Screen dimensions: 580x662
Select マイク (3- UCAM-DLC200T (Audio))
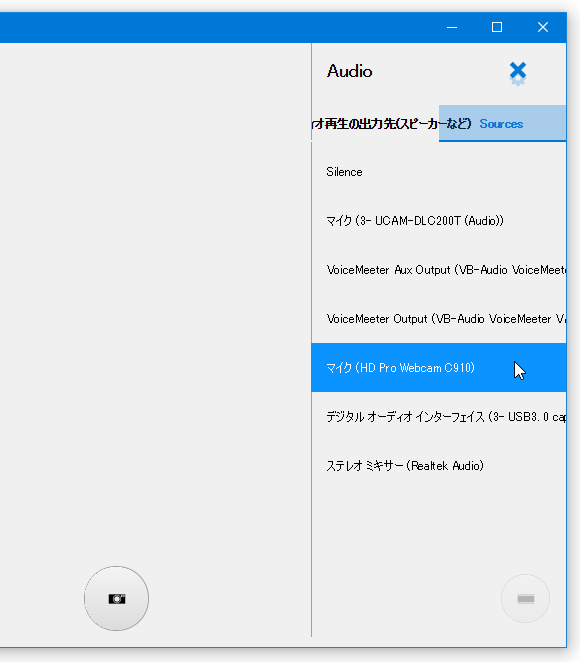coord(439,221)
